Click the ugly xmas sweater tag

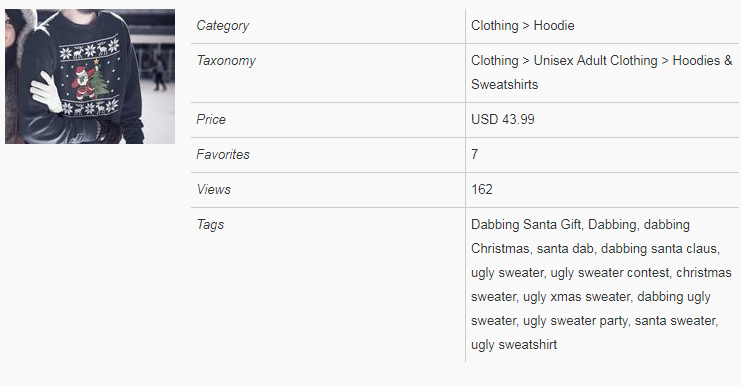tap(577, 297)
